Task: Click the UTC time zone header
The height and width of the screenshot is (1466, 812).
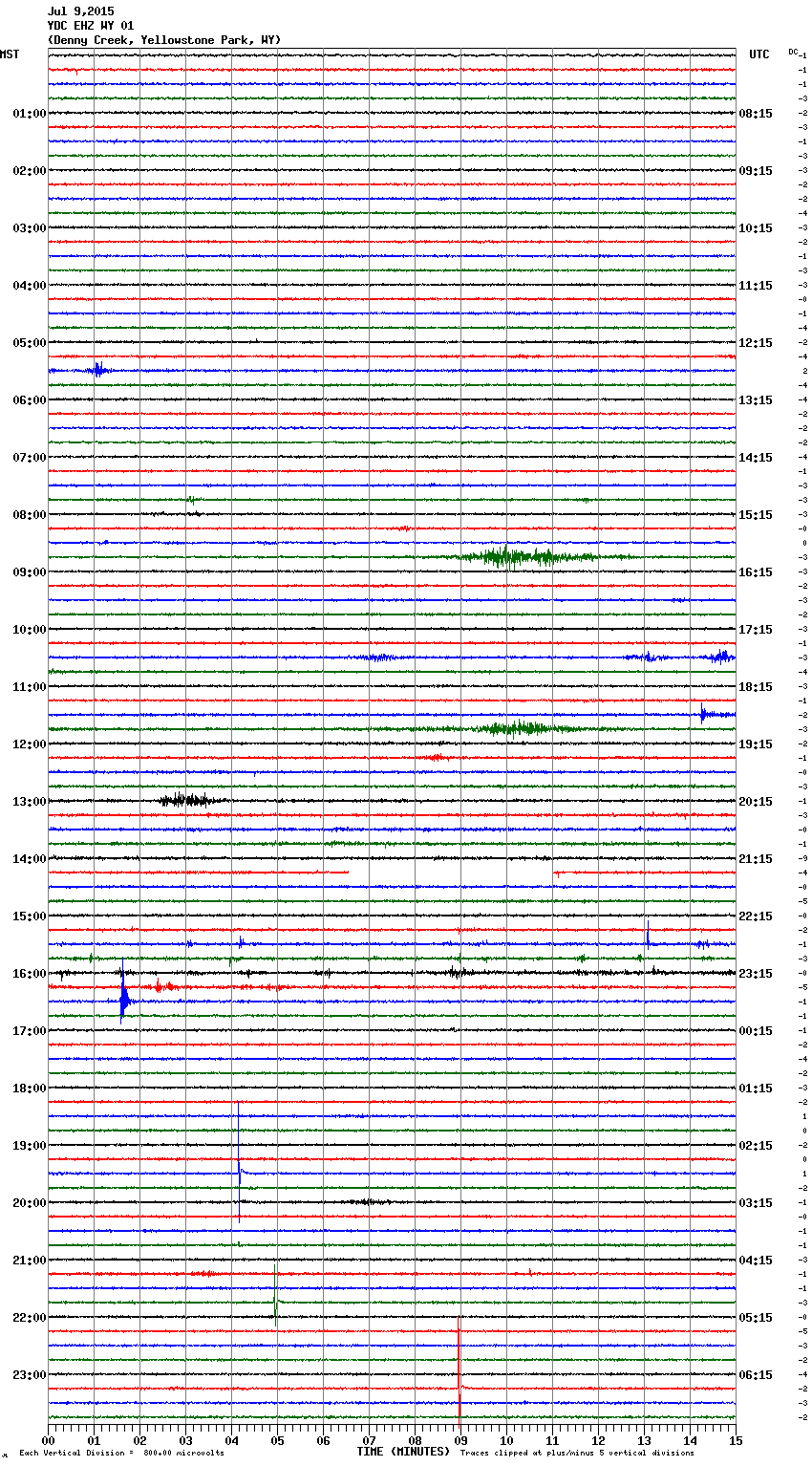Action: [x=759, y=54]
